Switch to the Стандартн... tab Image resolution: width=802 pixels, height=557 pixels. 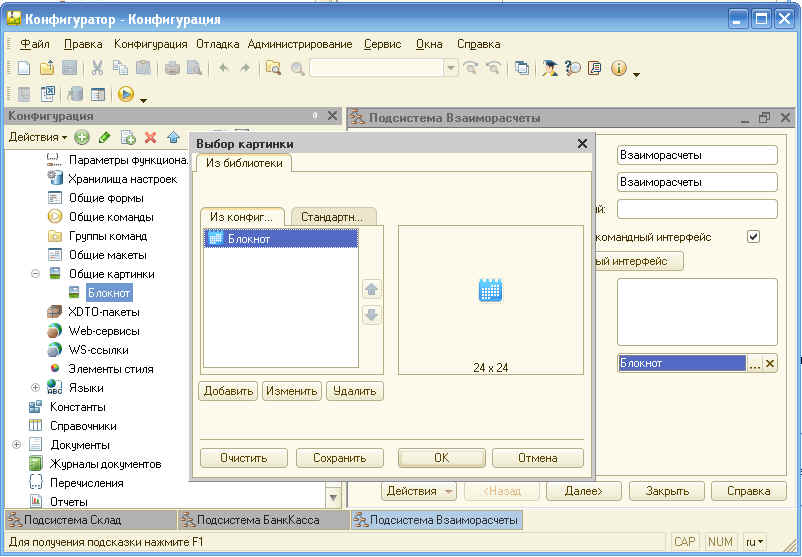click(x=333, y=216)
